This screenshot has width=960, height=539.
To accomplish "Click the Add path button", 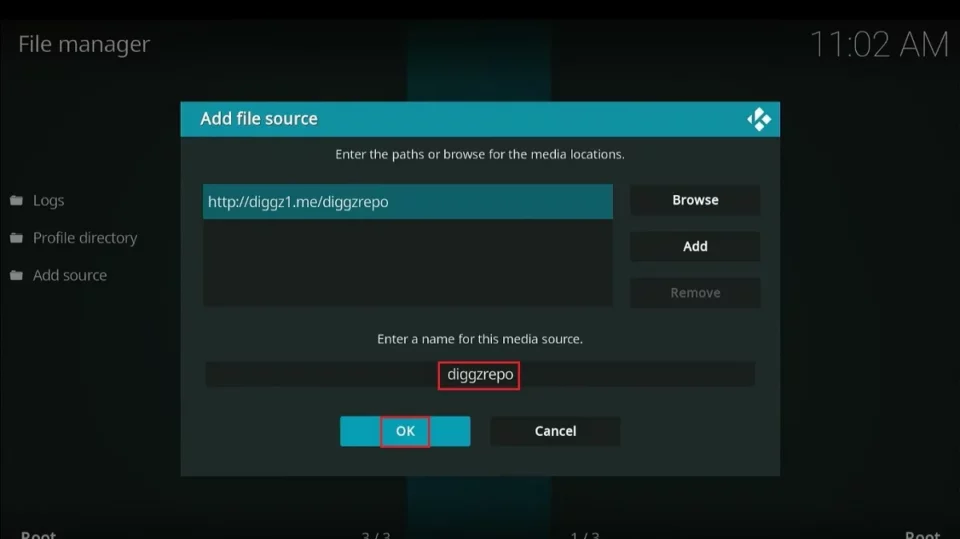I will [695, 246].
